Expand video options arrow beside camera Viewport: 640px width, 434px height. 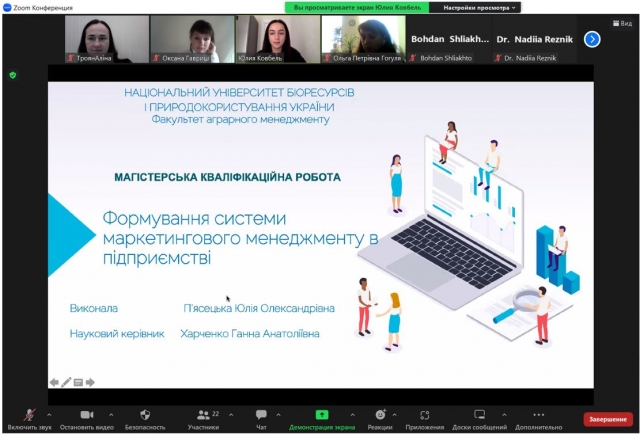click(x=111, y=415)
